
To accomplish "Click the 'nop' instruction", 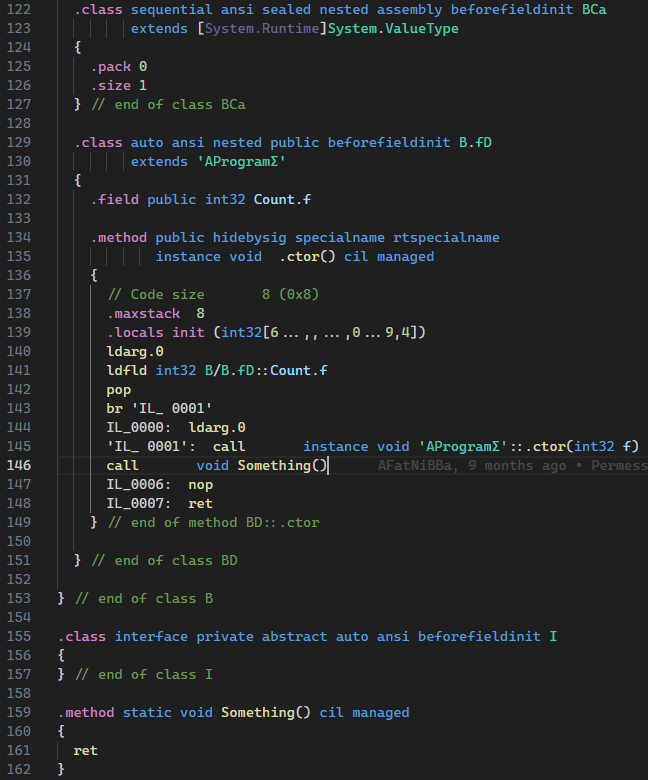I will point(200,485).
